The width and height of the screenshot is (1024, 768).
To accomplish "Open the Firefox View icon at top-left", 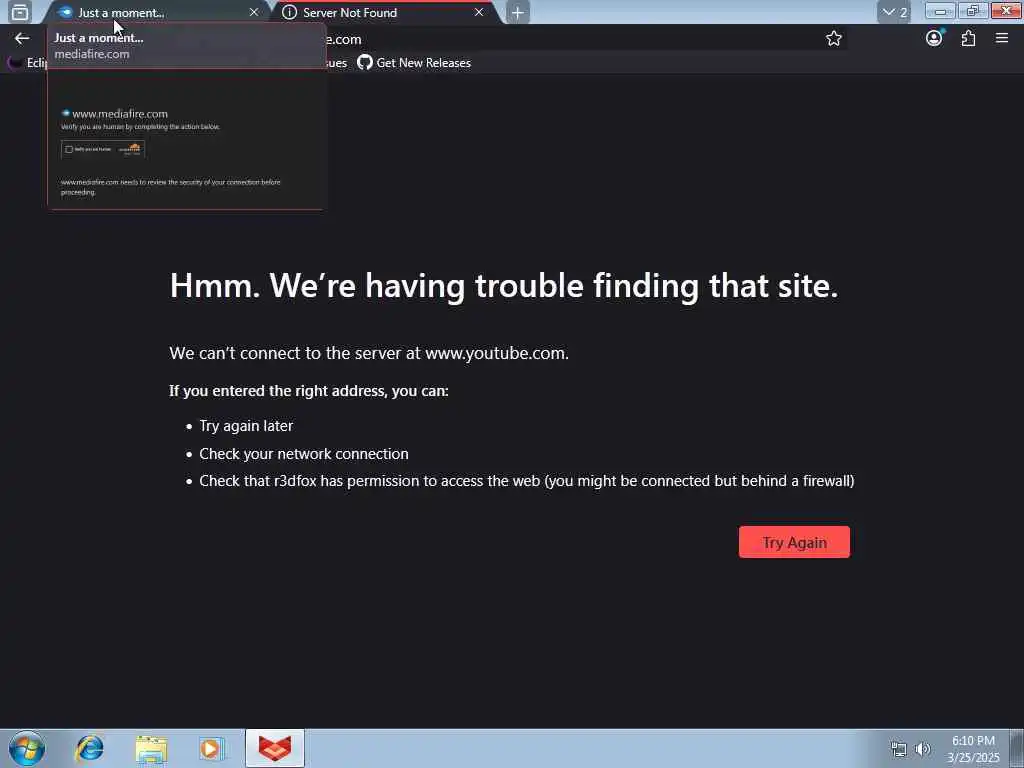I will point(20,12).
